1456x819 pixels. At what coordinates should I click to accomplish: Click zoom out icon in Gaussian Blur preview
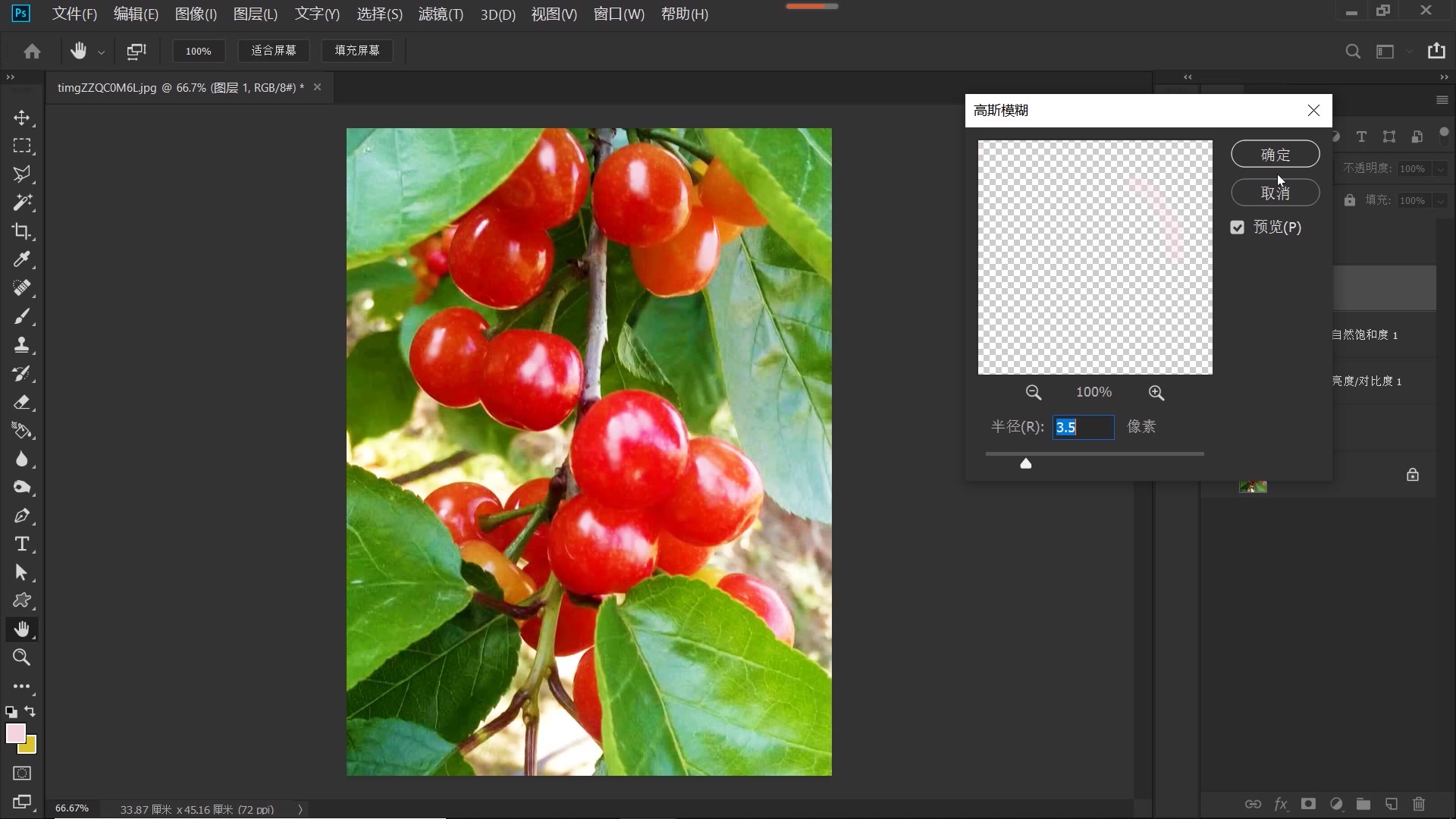(x=1033, y=393)
